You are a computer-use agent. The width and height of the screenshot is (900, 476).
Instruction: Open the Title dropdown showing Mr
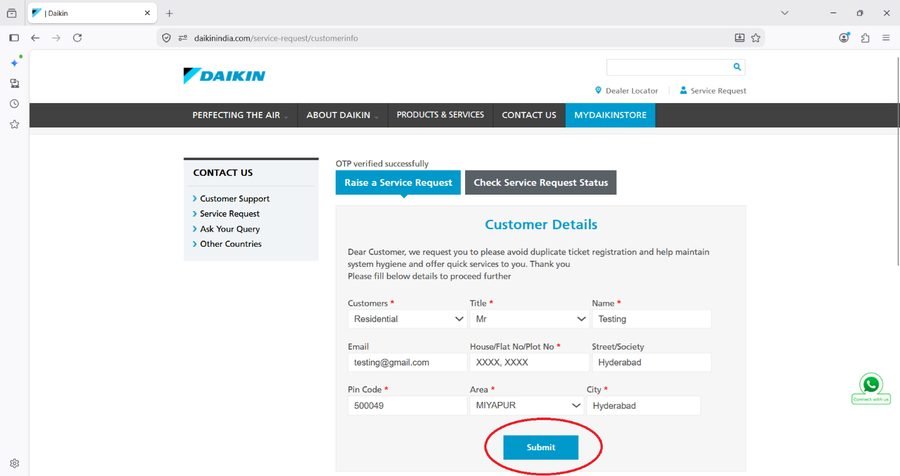click(529, 319)
